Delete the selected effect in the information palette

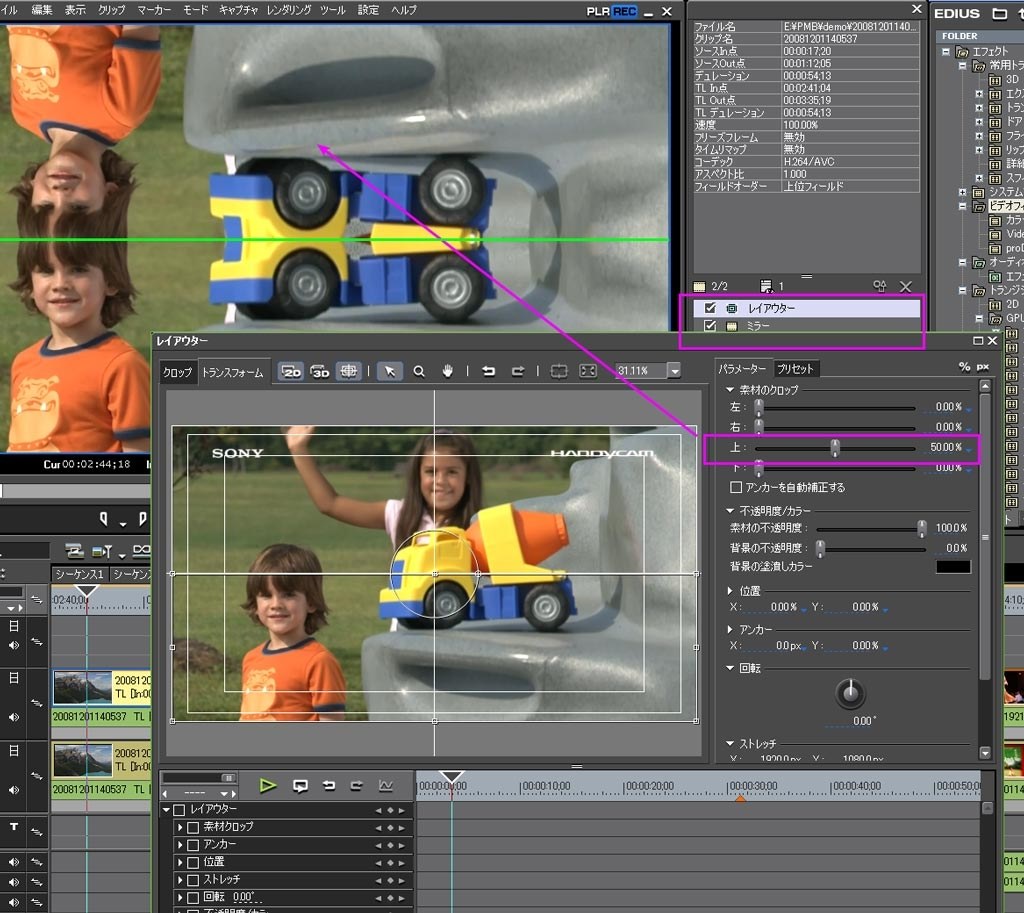click(x=905, y=286)
